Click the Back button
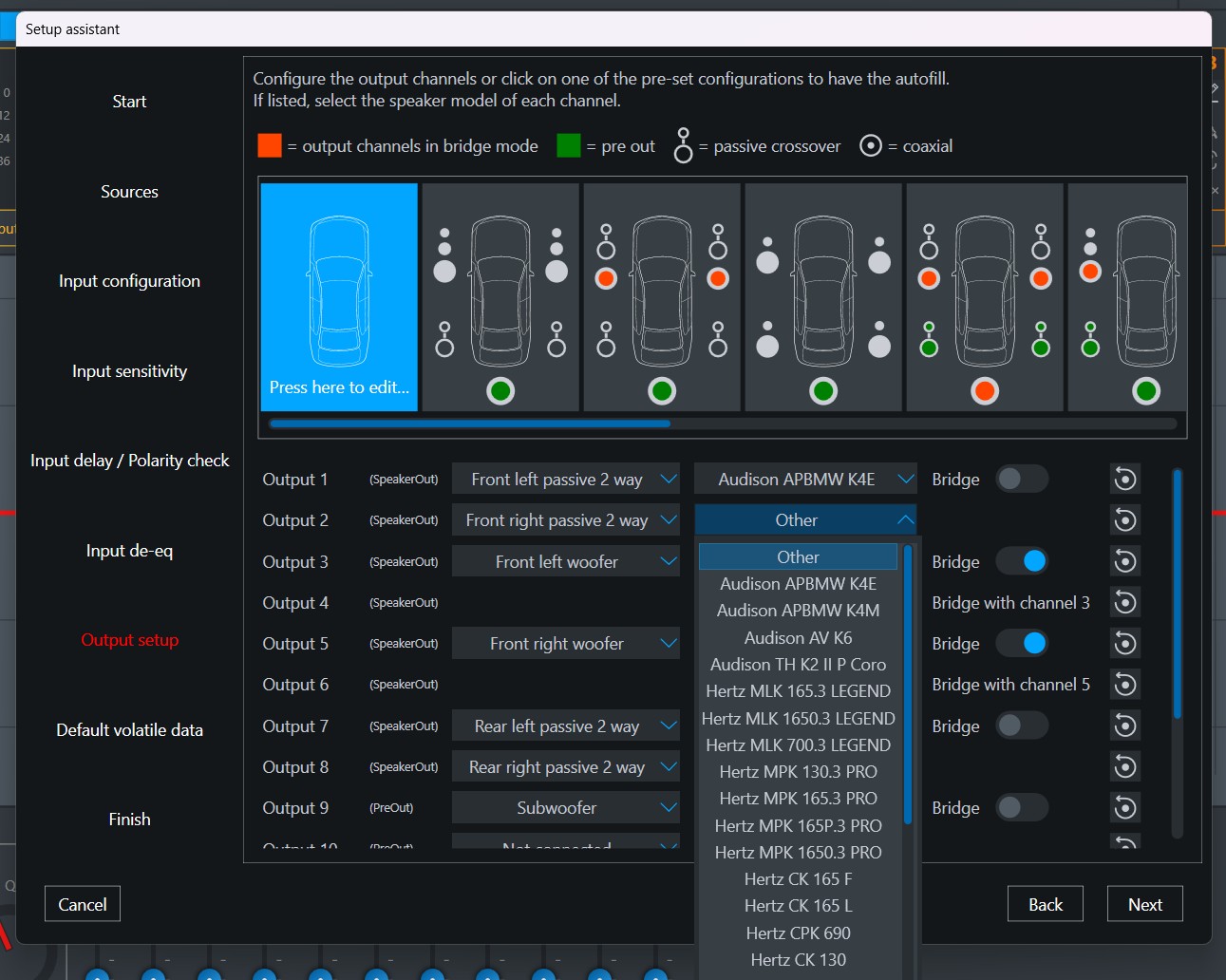1226x980 pixels. 1046,904
